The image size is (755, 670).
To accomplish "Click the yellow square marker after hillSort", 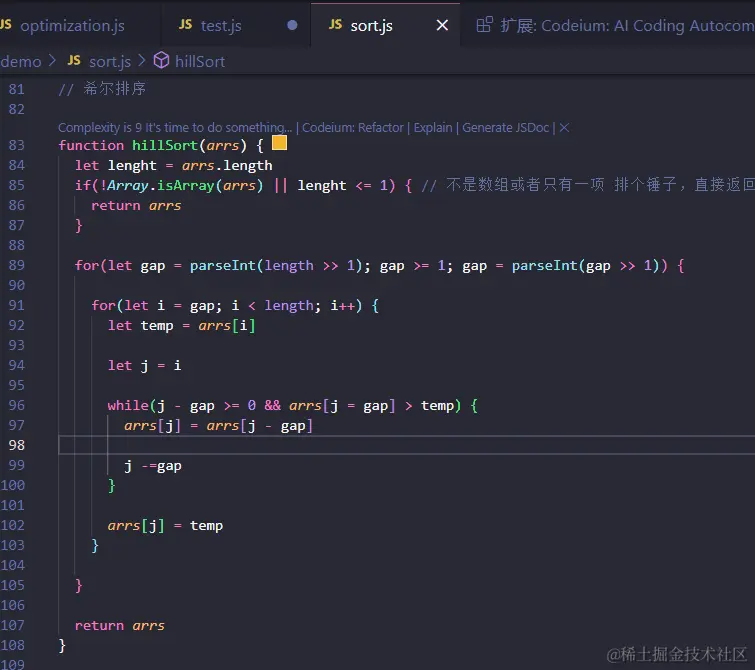I will [x=279, y=143].
